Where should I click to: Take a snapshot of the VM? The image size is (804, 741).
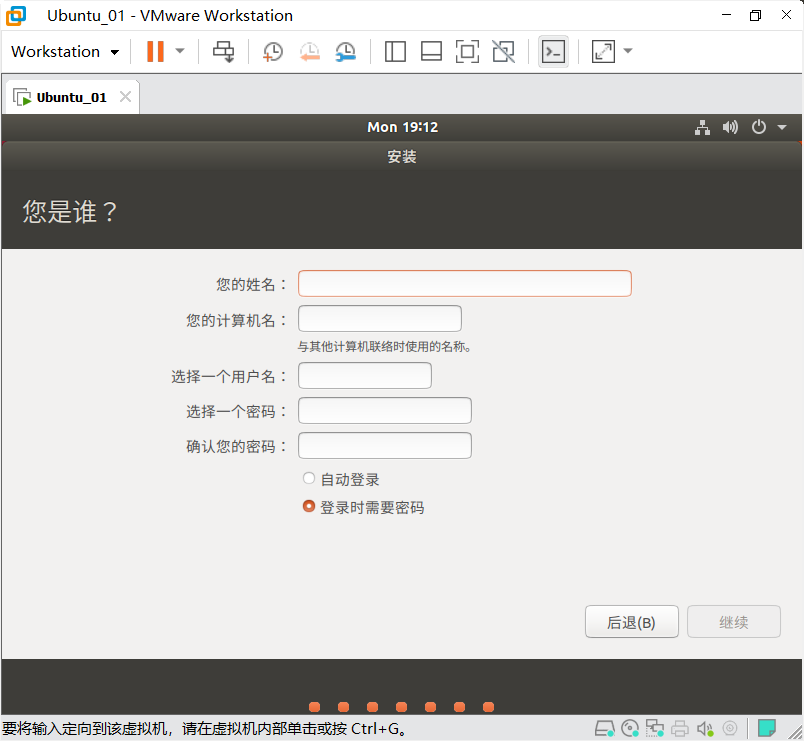pos(272,52)
